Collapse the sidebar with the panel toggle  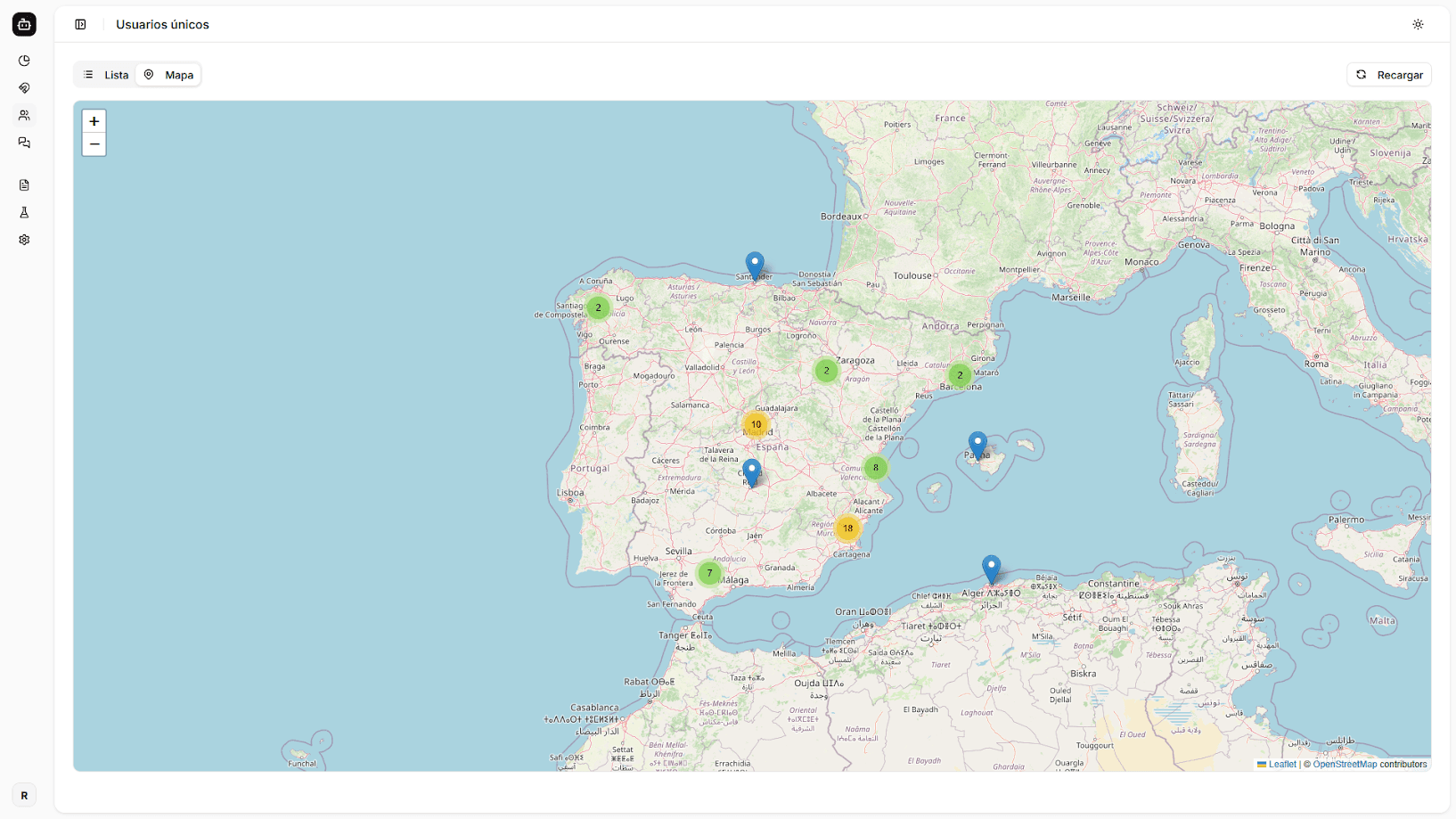tap(80, 24)
